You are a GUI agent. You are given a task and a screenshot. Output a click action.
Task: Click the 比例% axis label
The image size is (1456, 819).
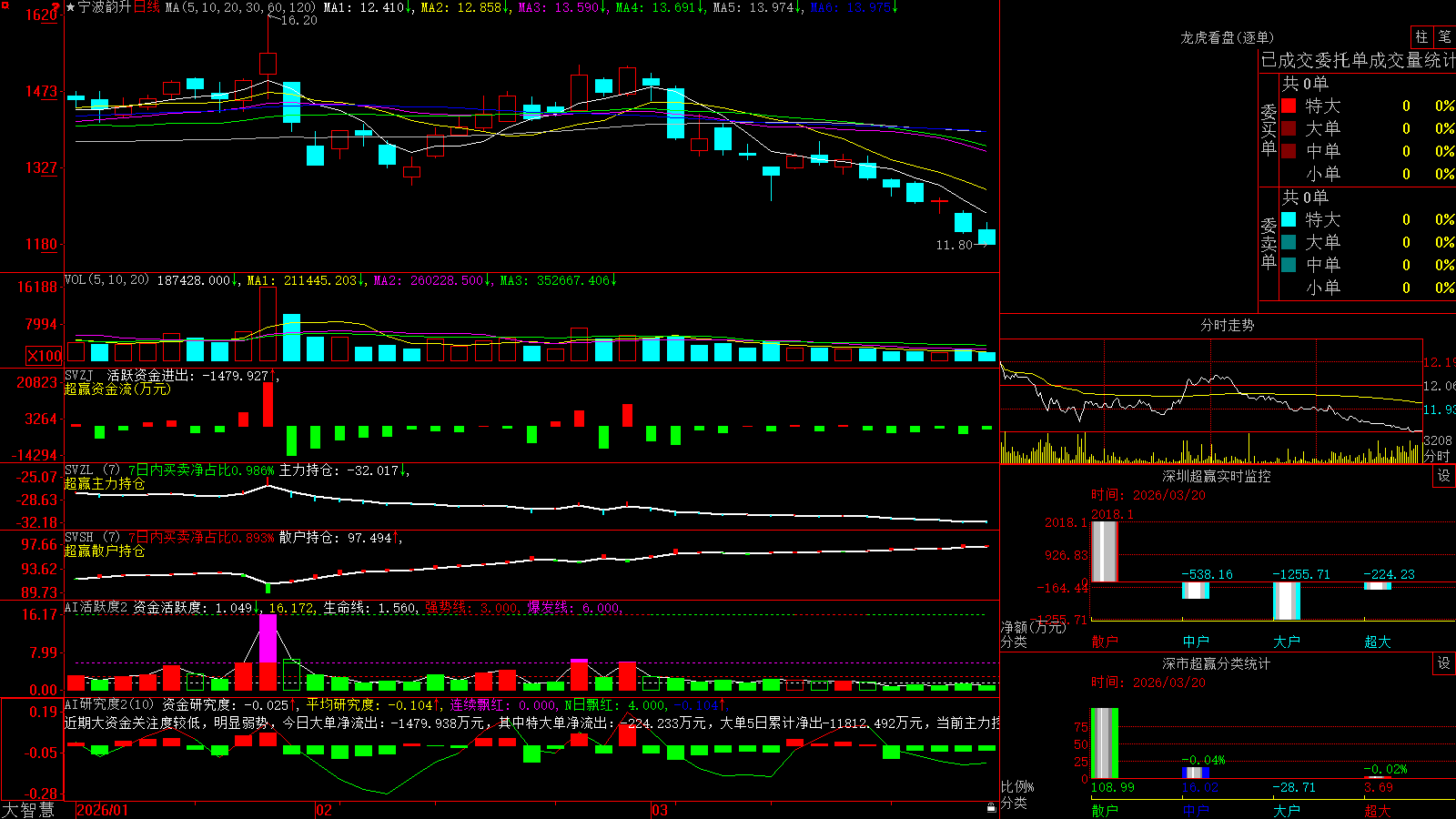tap(1017, 787)
